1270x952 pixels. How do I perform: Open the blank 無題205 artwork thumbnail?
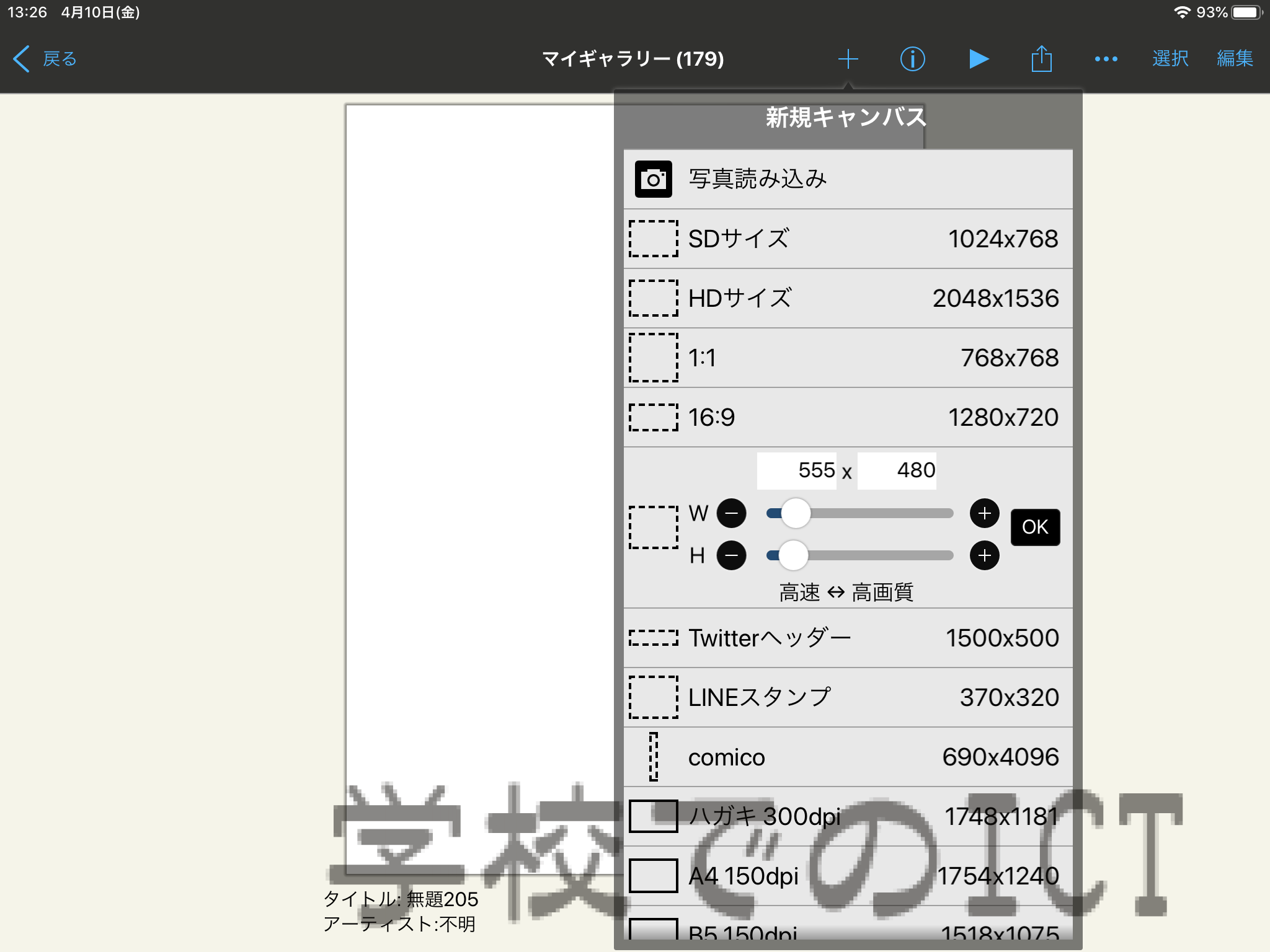[480, 490]
